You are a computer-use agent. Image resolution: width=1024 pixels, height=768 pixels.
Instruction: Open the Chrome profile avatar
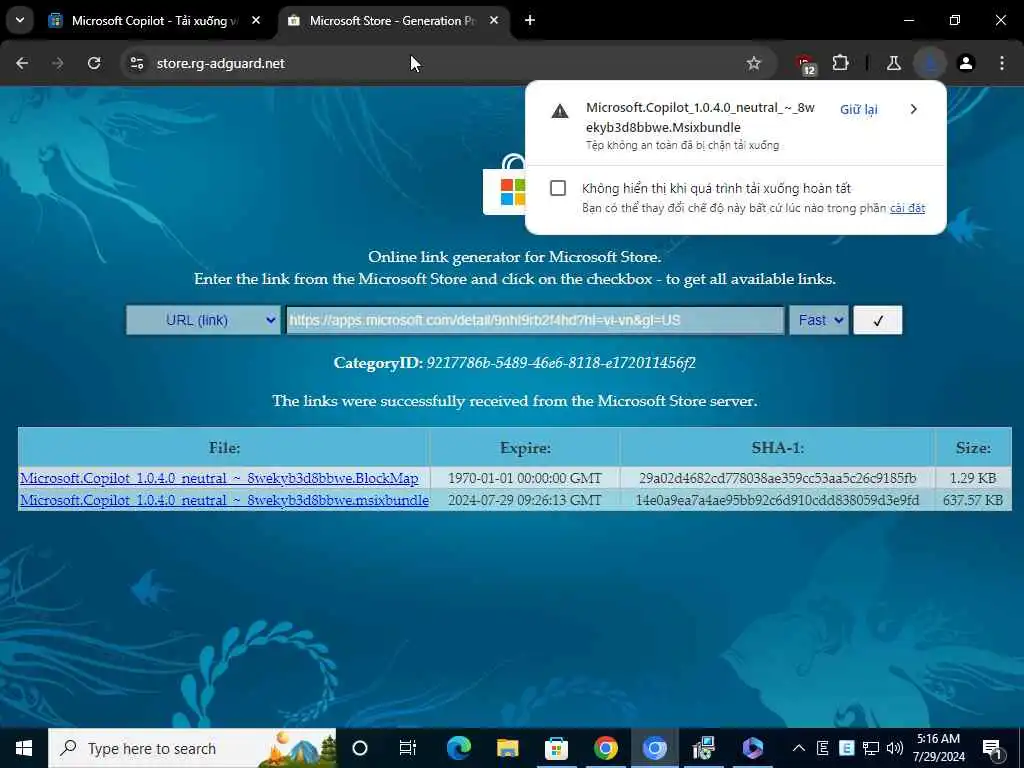pos(966,63)
